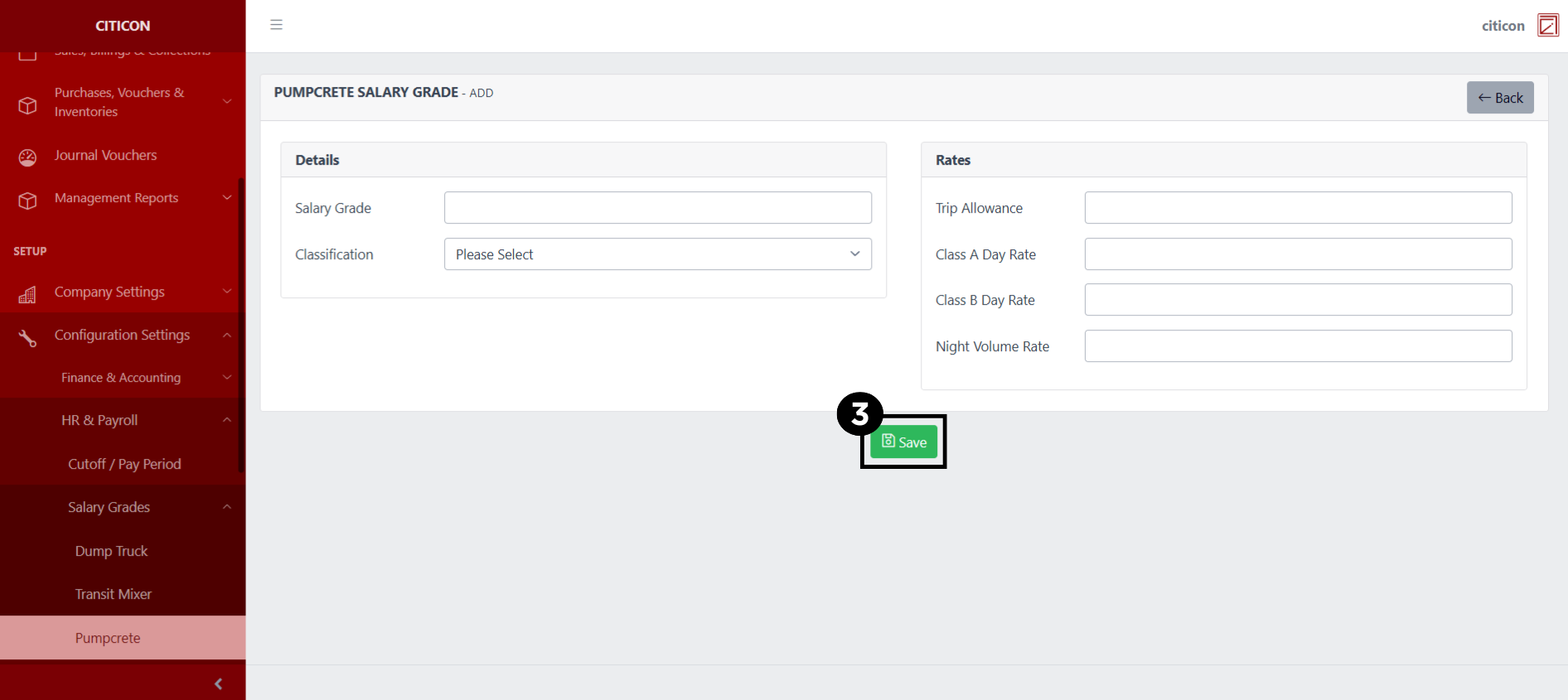Click into the Salary Grade field
This screenshot has width=1568, height=700.
pyautogui.click(x=657, y=208)
